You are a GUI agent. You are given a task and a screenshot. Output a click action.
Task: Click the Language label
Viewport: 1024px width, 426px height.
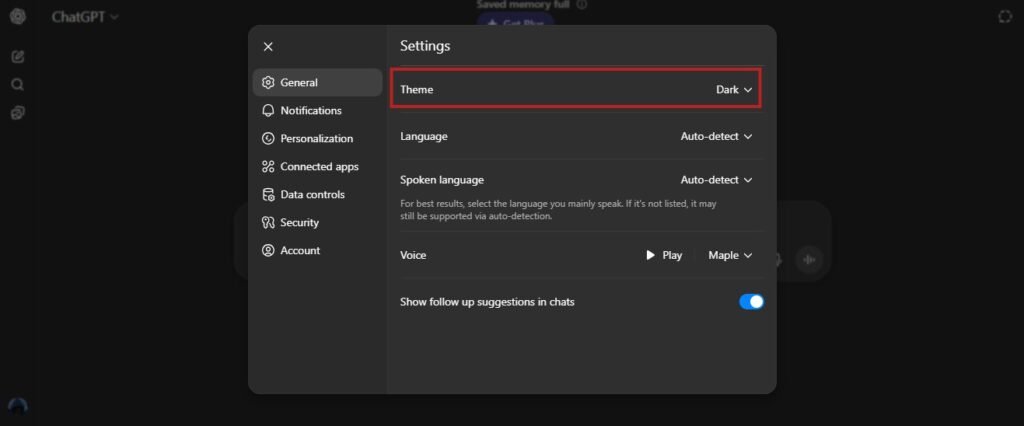pos(424,137)
